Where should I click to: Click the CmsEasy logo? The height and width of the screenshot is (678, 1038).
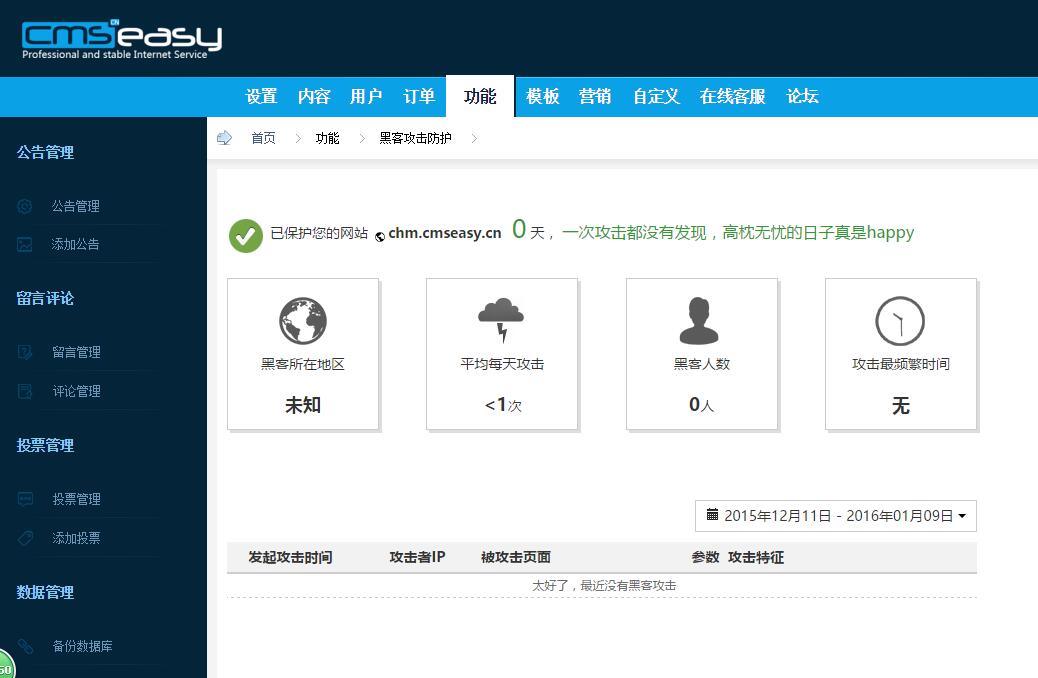(121, 39)
